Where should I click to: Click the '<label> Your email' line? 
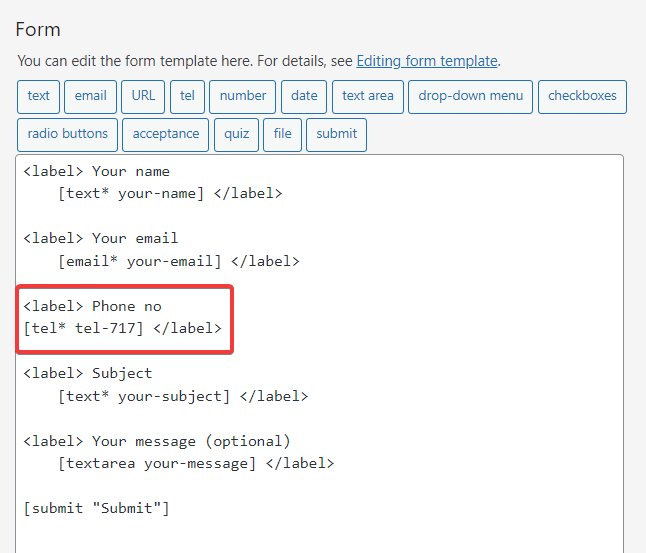(101, 239)
